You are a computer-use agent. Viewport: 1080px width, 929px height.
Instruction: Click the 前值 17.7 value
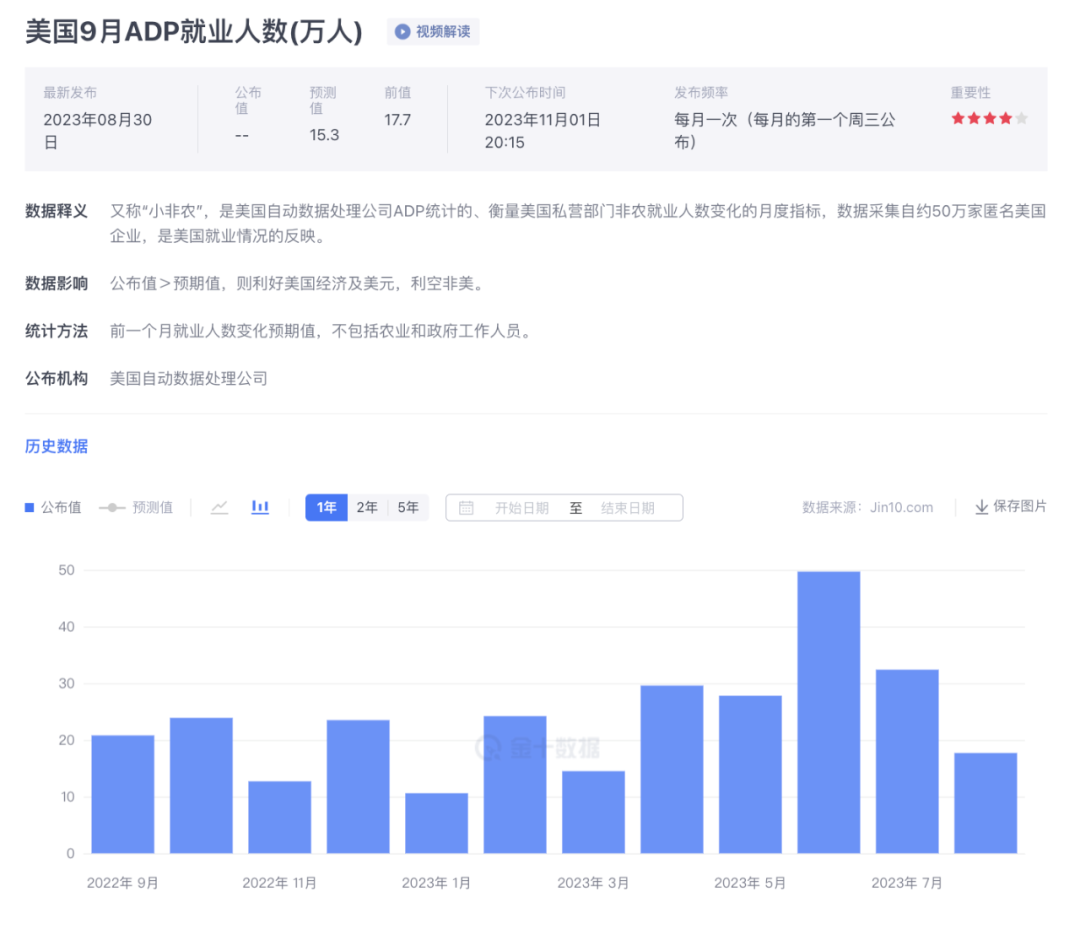tap(397, 120)
